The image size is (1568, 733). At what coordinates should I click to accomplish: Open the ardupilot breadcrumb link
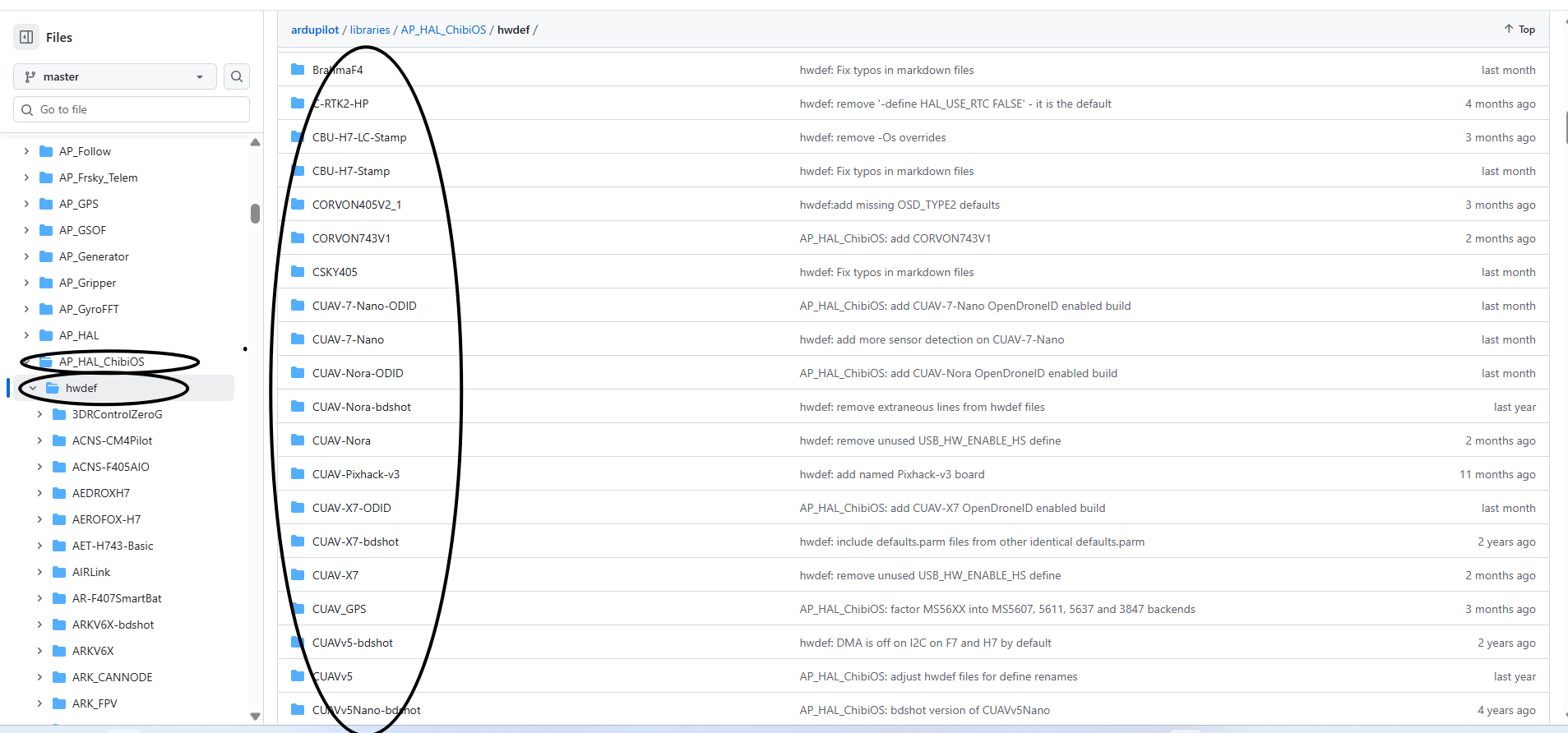(x=315, y=30)
